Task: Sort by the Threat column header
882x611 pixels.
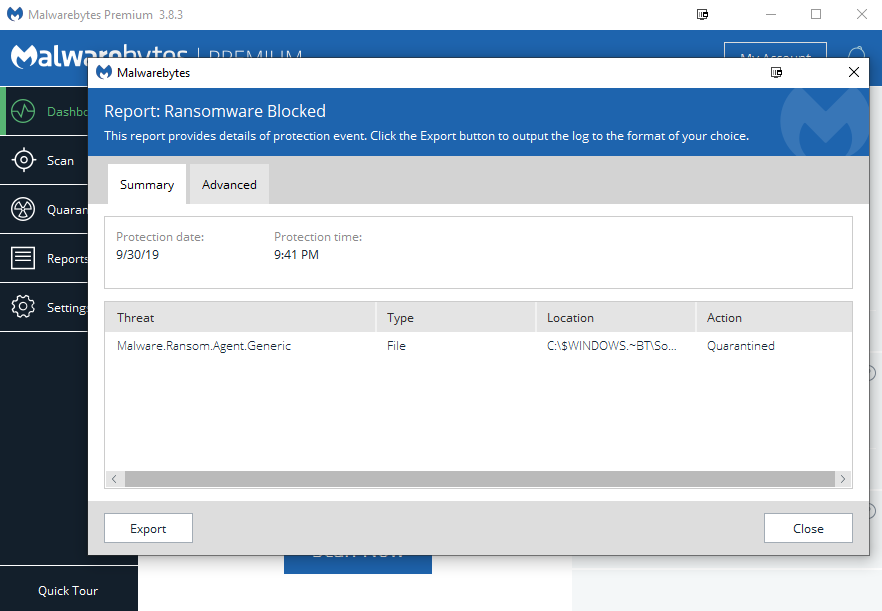Action: point(240,317)
